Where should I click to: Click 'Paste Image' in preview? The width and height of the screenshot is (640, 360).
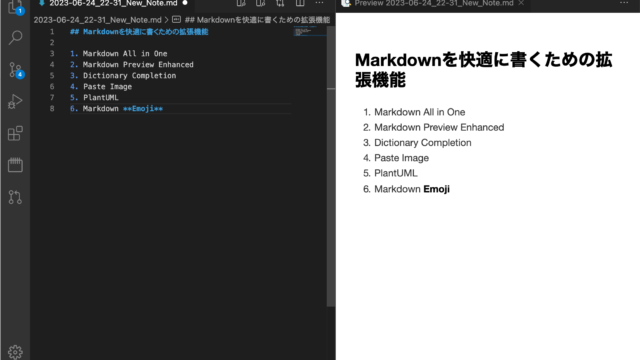pos(402,158)
